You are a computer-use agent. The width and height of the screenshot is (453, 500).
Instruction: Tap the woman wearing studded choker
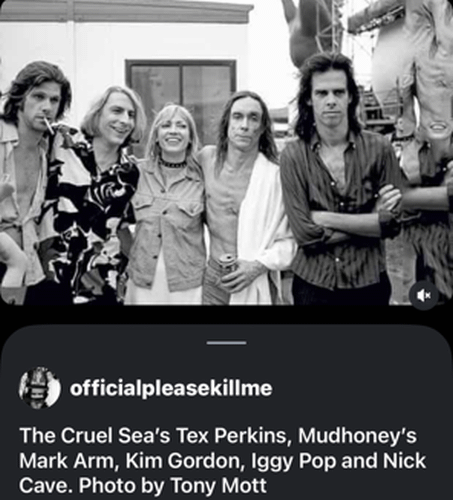pyautogui.click(x=168, y=207)
